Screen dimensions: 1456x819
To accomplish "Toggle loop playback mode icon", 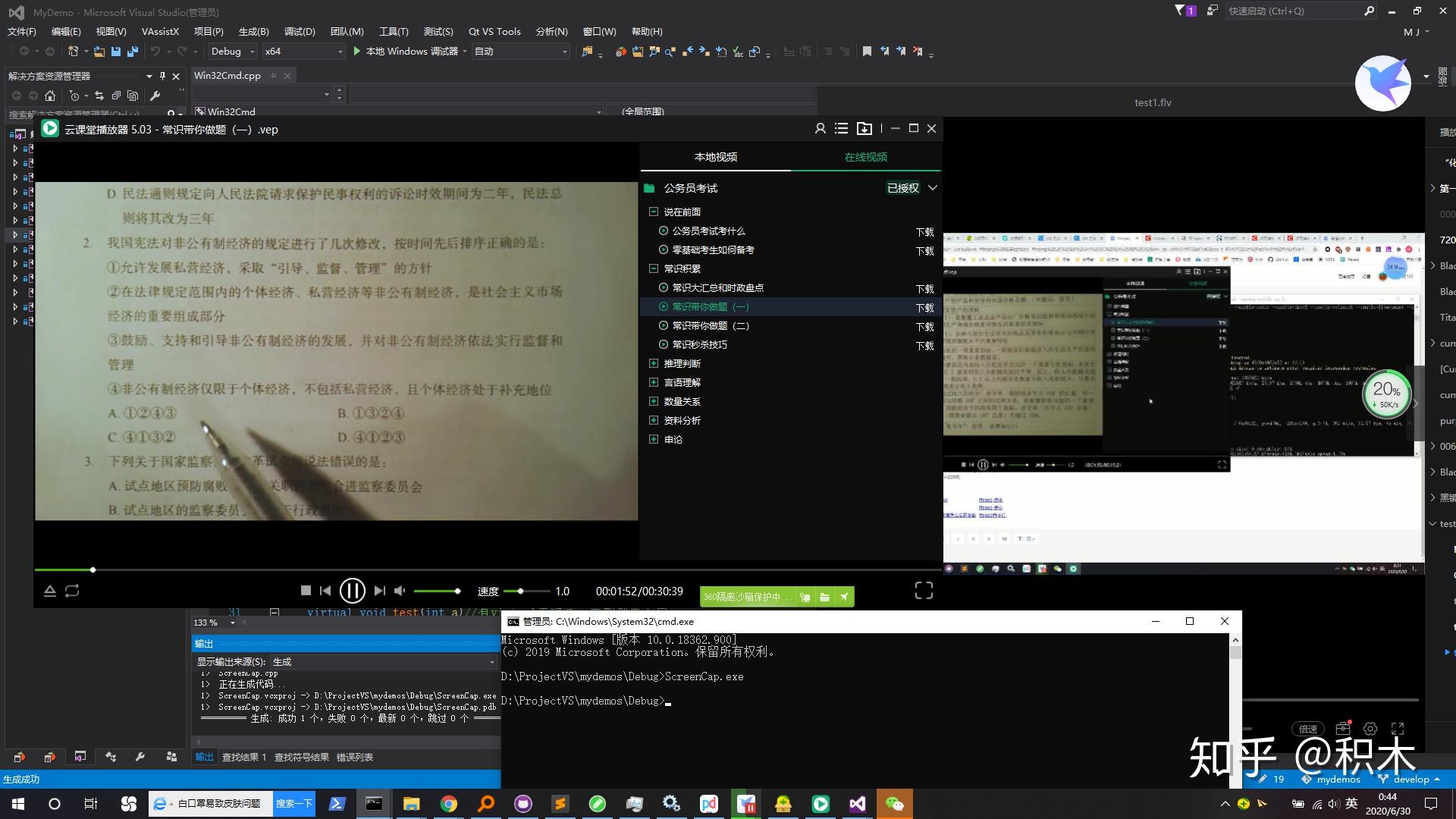I will (x=72, y=591).
